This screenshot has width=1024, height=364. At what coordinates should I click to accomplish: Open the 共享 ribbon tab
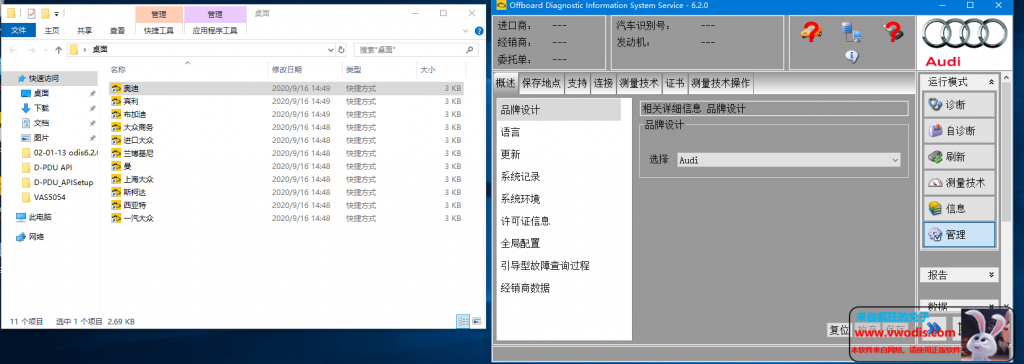point(85,30)
